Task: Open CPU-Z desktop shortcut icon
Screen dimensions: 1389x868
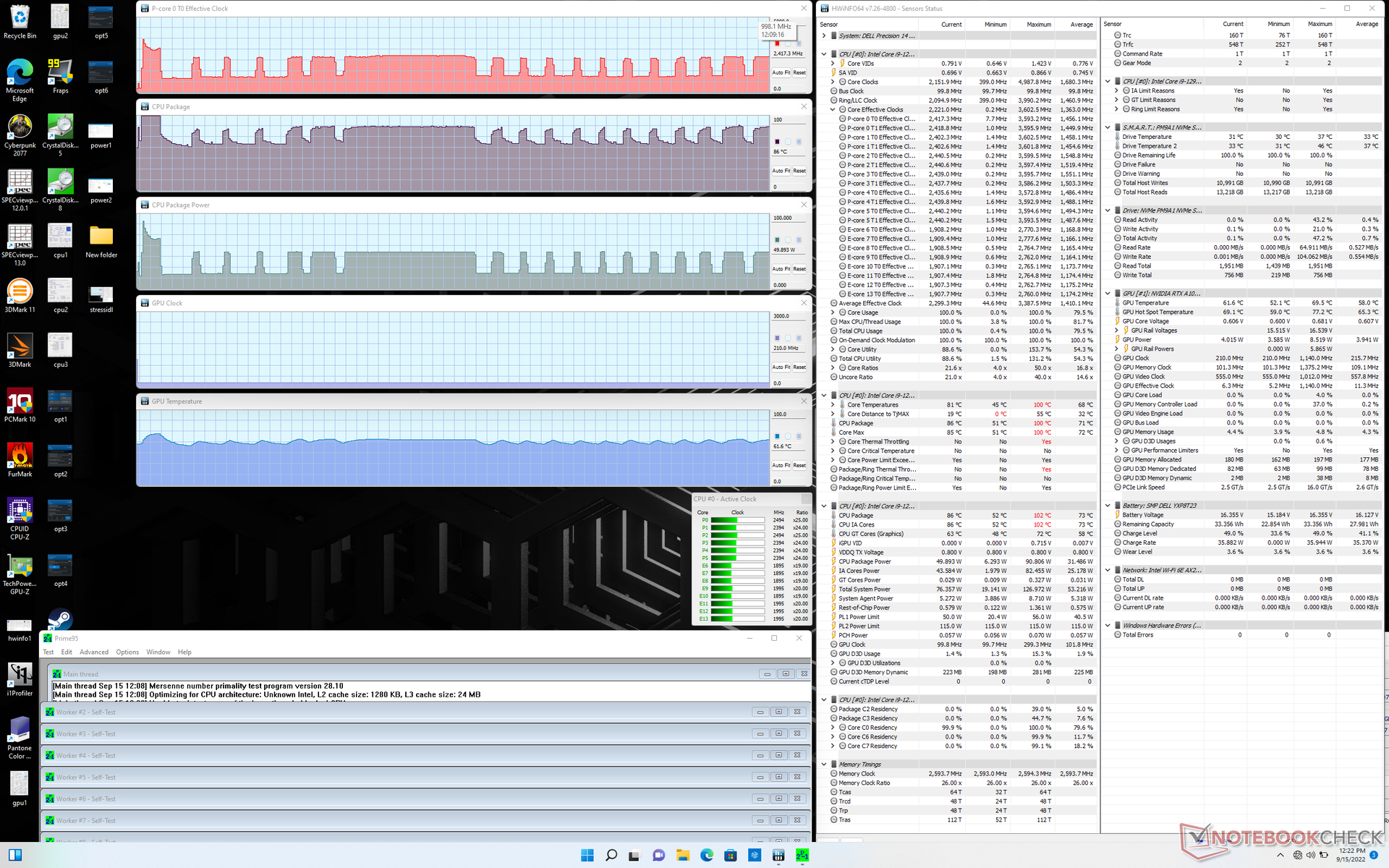Action: tap(20, 511)
